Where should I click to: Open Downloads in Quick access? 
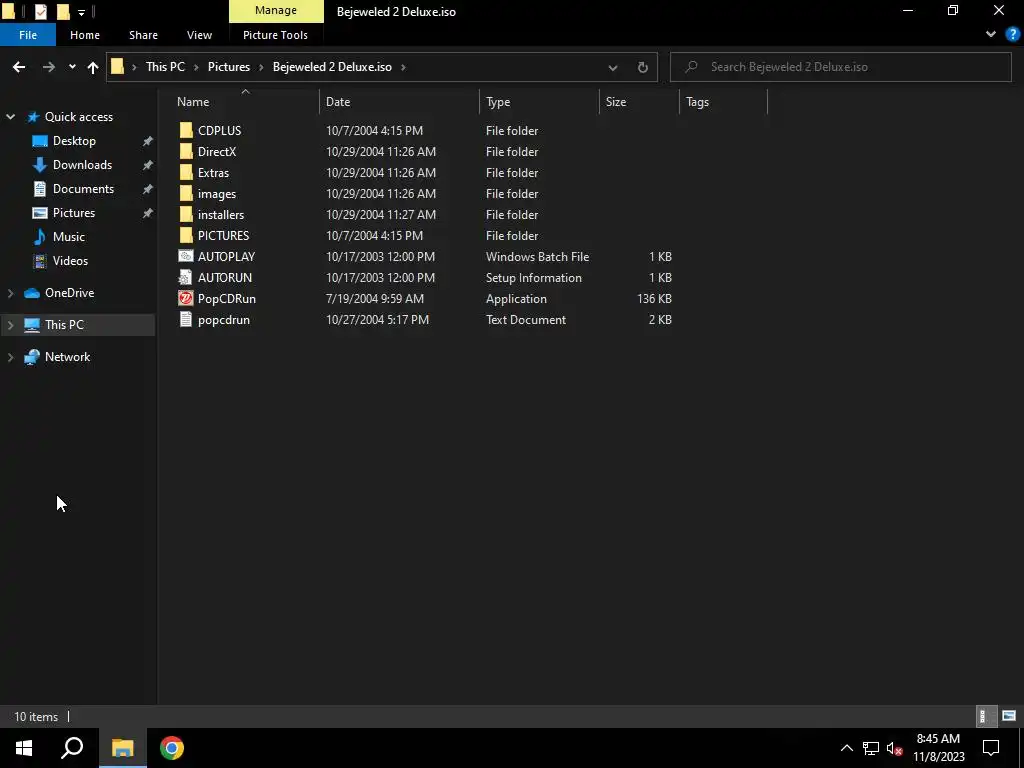(82, 165)
